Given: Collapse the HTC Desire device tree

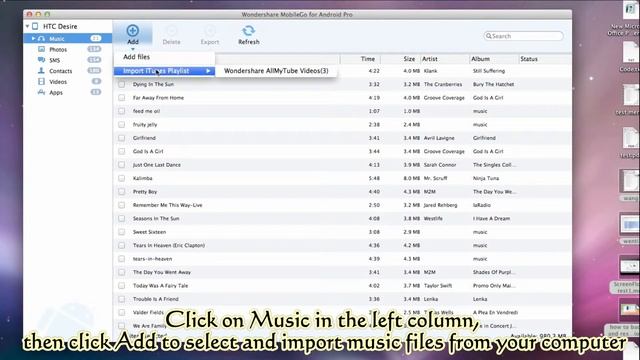Looking at the screenshot, I should (27, 27).
